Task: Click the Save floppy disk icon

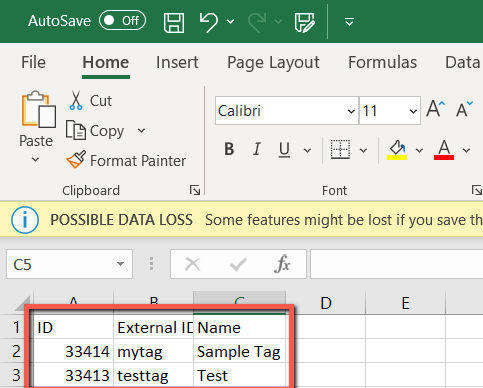Action: coord(174,22)
